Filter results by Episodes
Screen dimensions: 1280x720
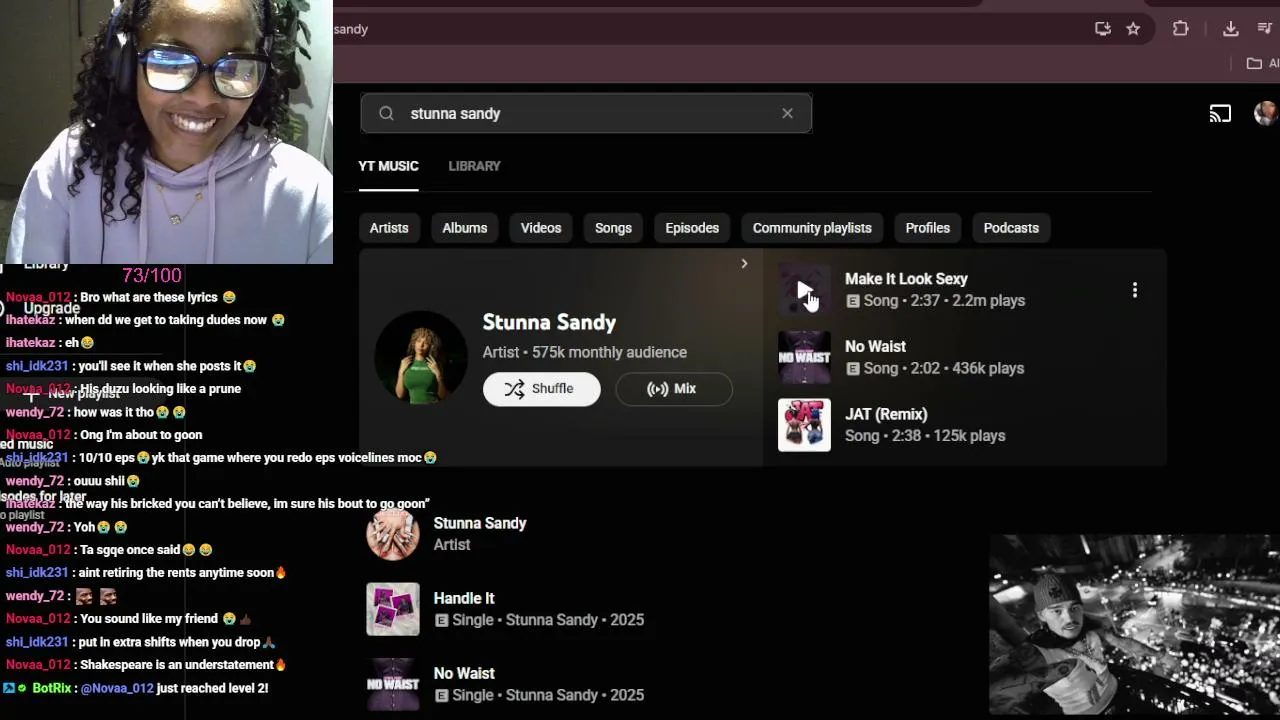click(x=692, y=228)
